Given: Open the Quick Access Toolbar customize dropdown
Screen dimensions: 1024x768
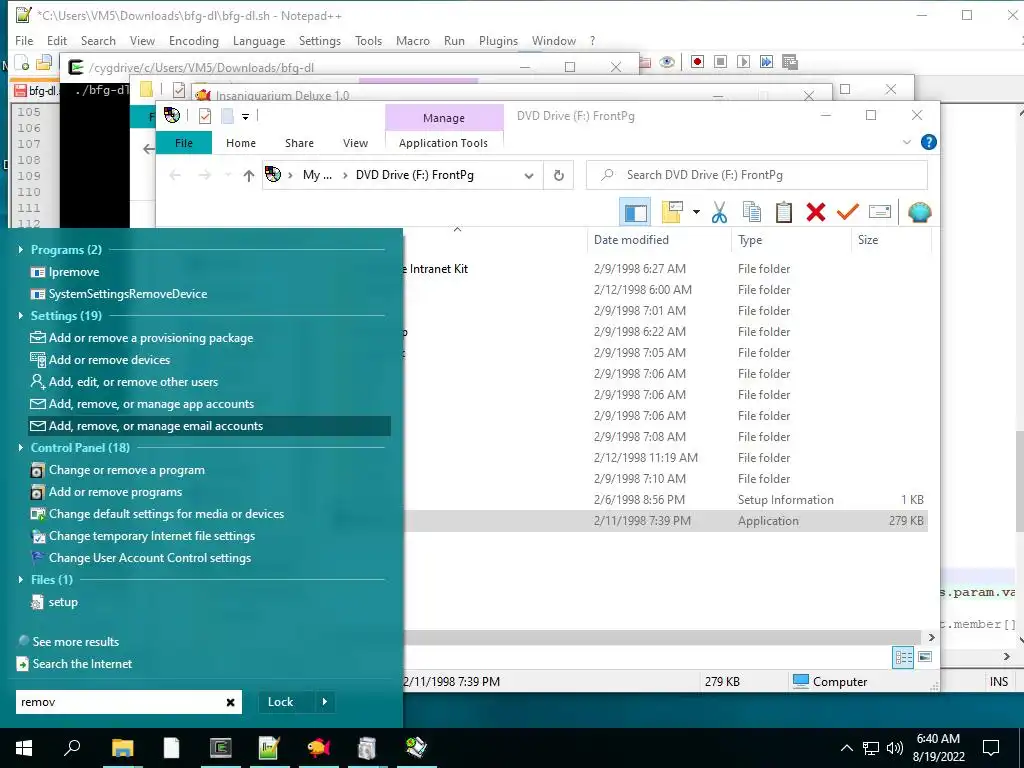Looking at the screenshot, I should pyautogui.click(x=246, y=117).
